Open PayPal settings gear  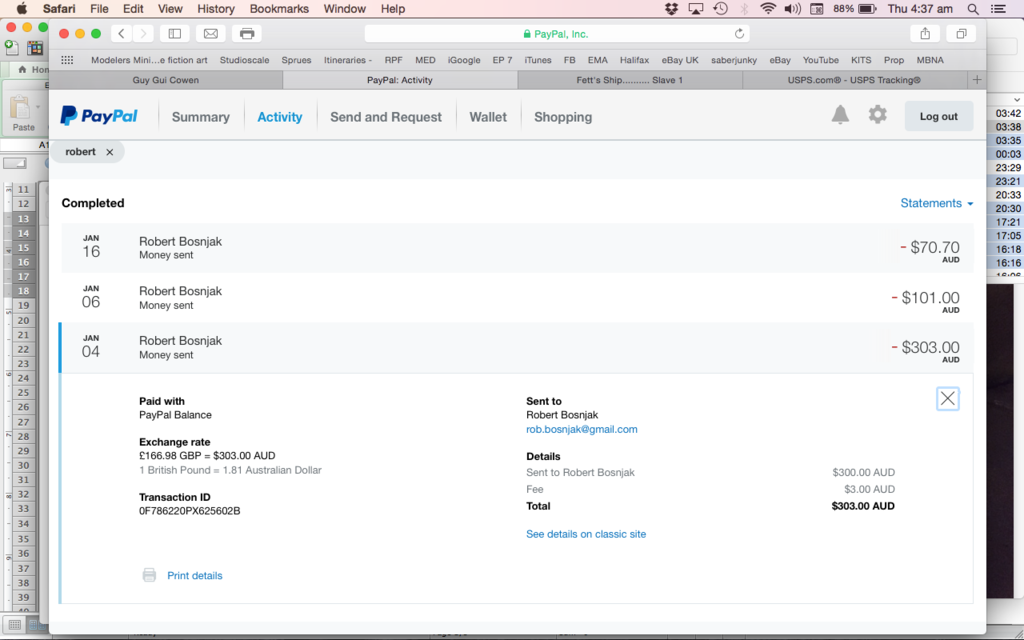point(877,114)
